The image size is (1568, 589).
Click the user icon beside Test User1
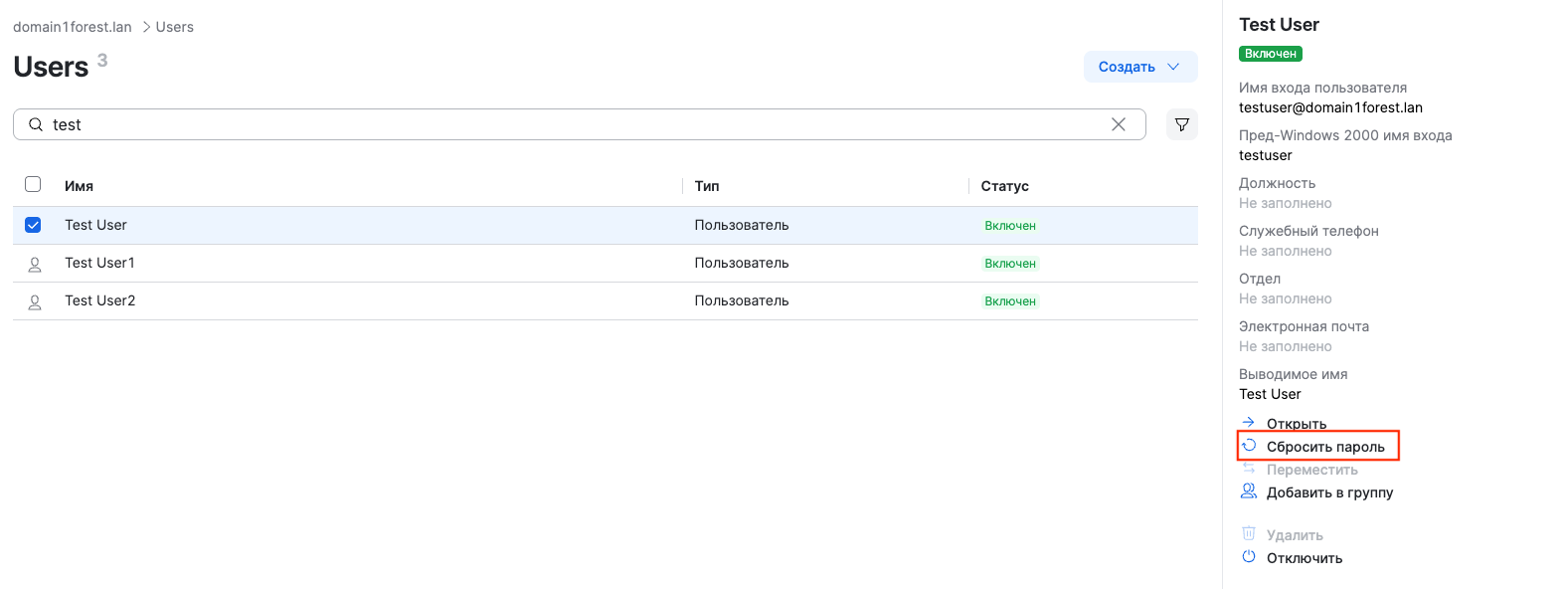35,264
